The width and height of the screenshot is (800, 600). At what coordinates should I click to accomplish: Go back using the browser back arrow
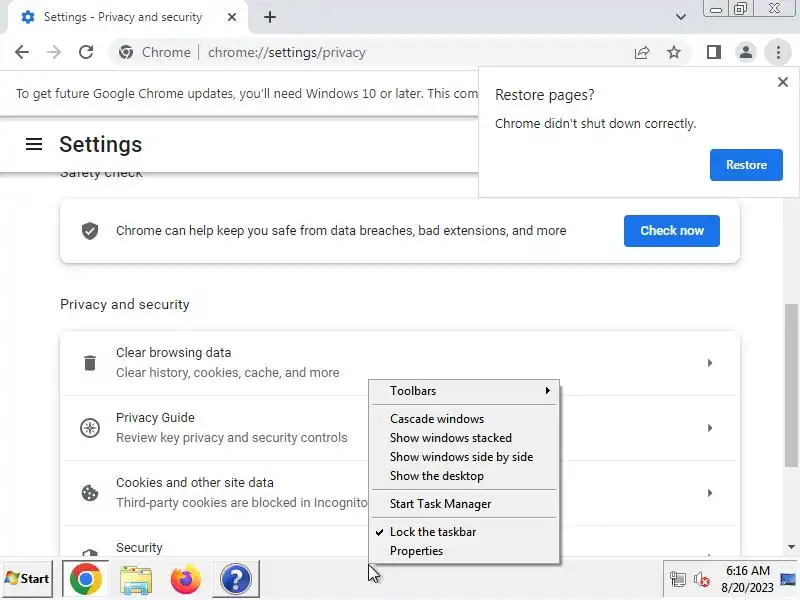(x=22, y=52)
